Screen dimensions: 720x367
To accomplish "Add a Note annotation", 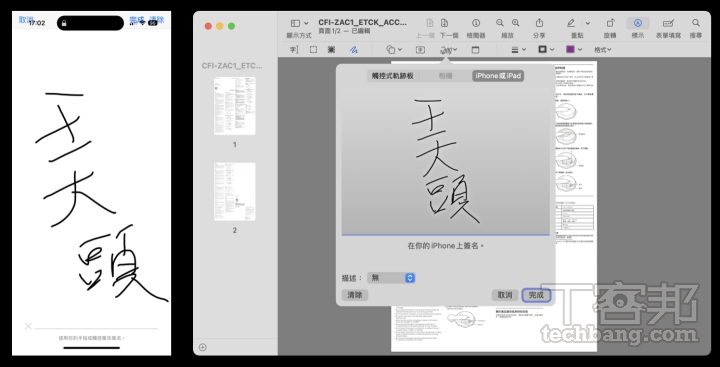I will [x=475, y=50].
